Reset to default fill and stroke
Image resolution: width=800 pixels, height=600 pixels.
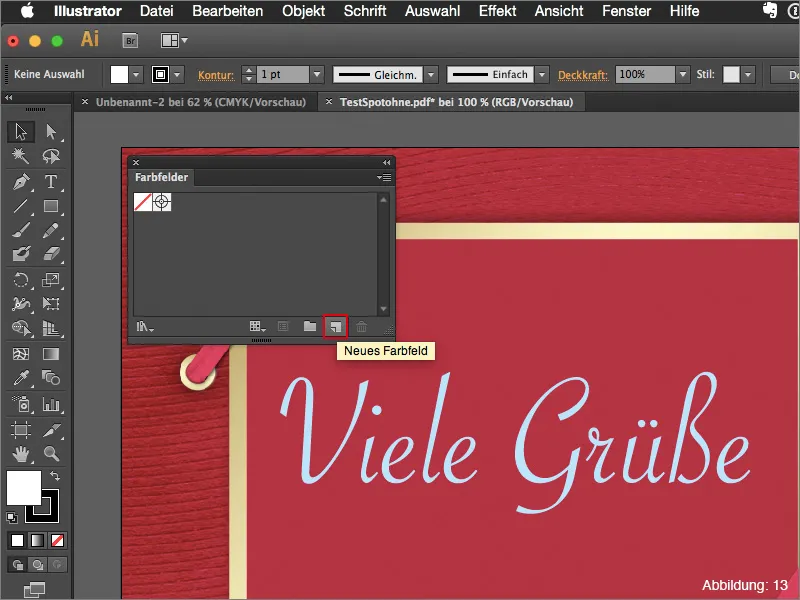[12, 518]
